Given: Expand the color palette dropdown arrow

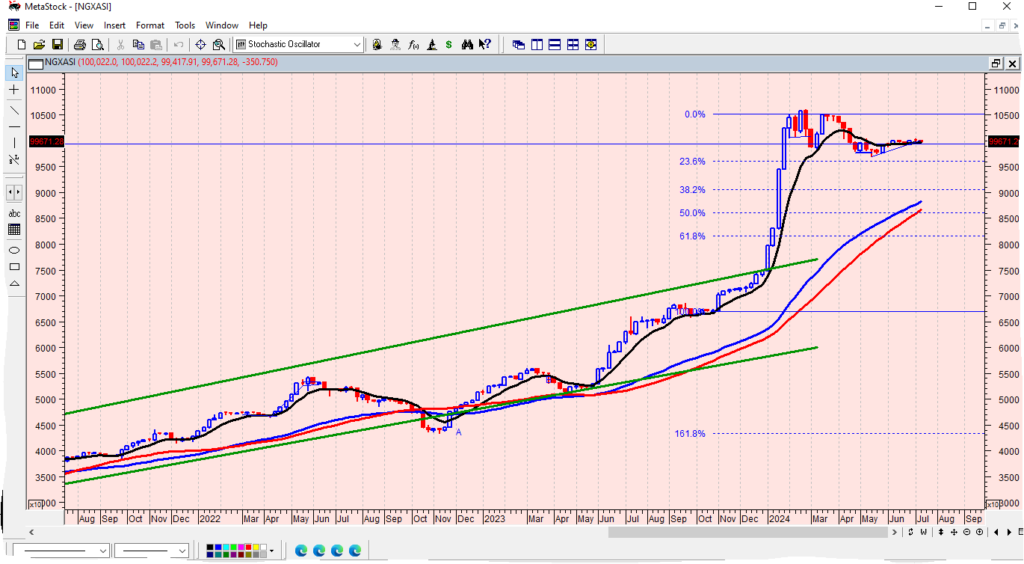Looking at the screenshot, I should pyautogui.click(x=271, y=551).
